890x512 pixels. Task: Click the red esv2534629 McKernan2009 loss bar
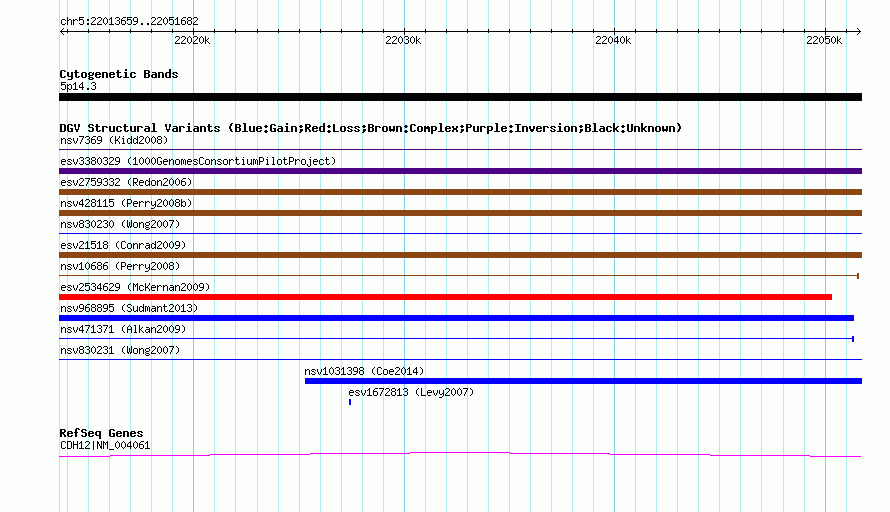(446, 297)
